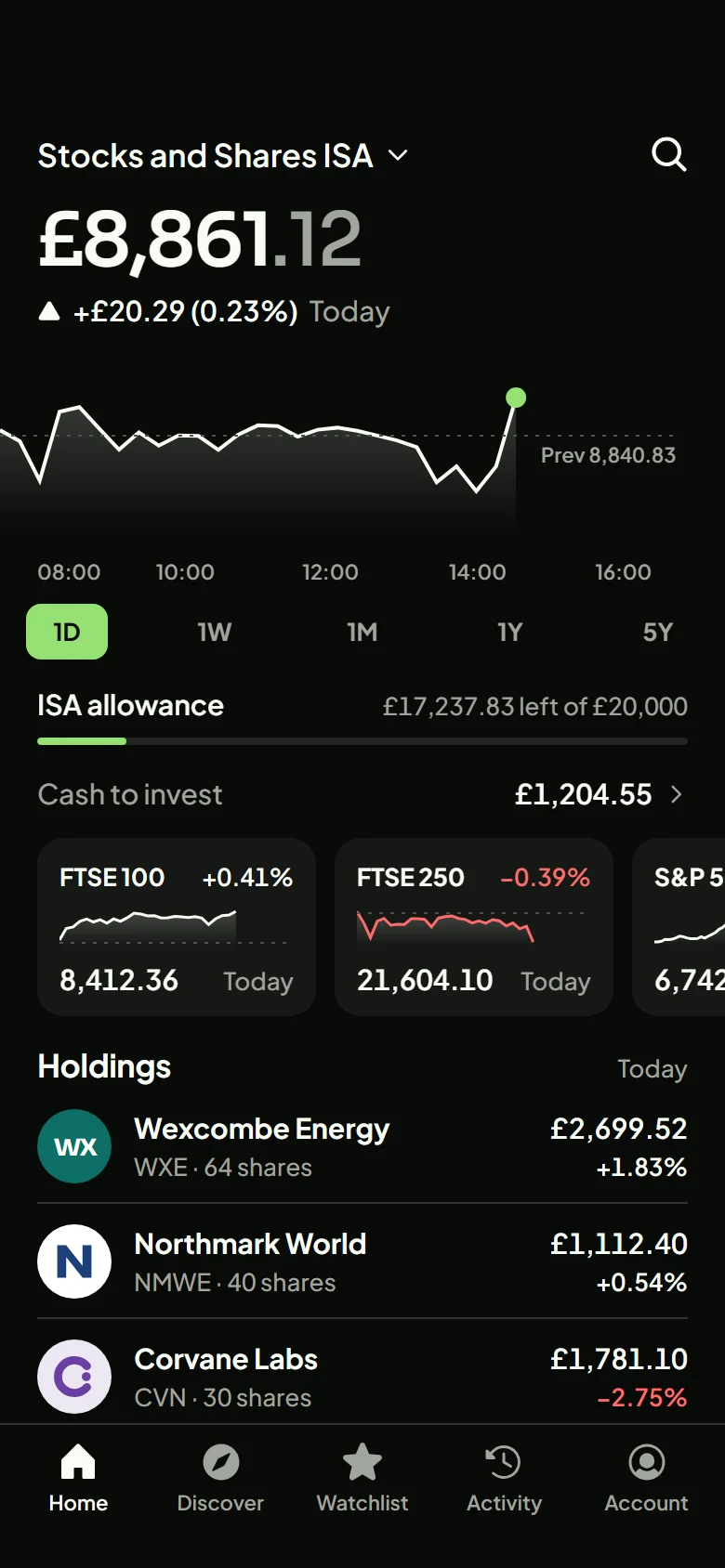Viewport: 725px width, 1568px height.
Task: Open Discover compass icon
Action: tap(220, 1462)
